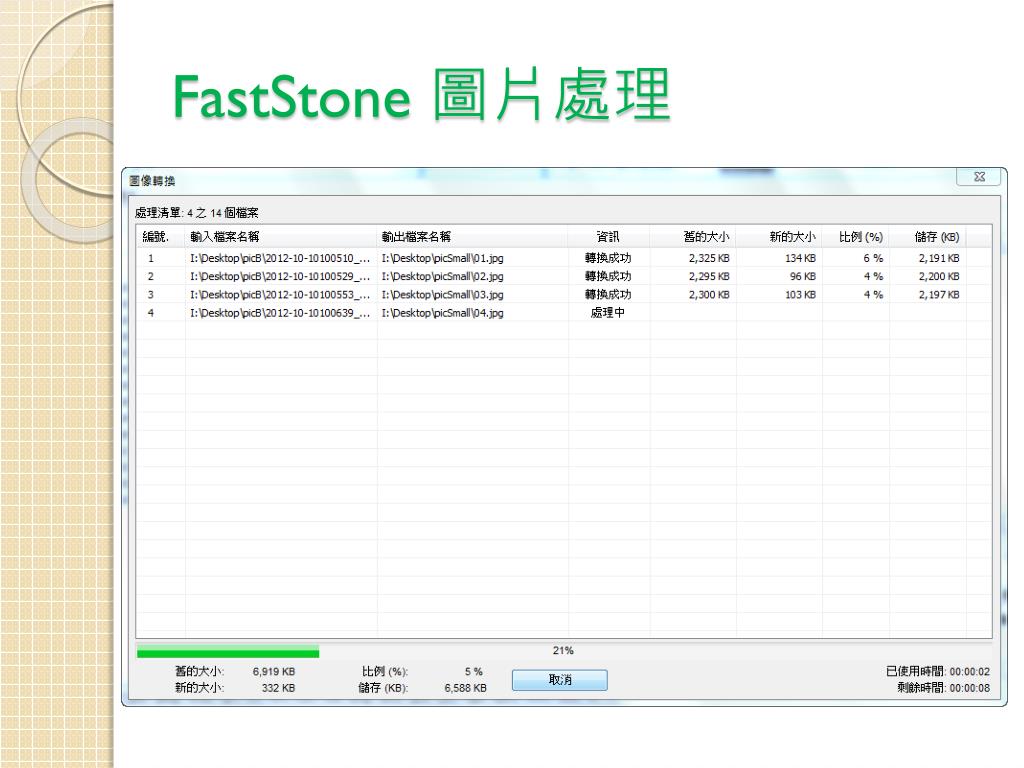Click the total 332 KB new size value

278,688
